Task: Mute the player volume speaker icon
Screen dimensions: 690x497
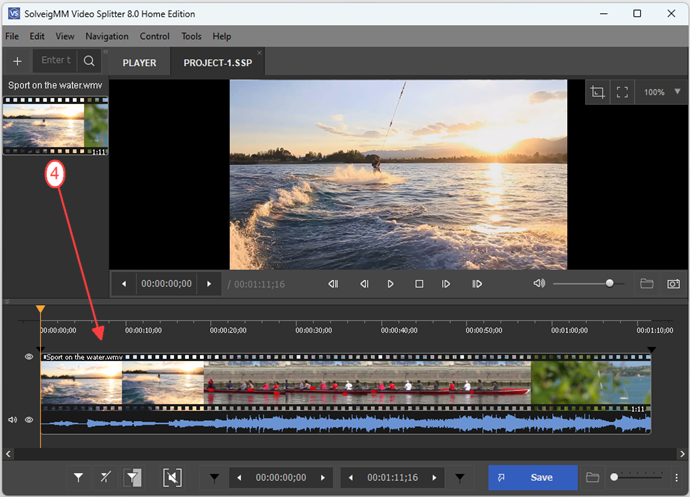Action: coord(539,283)
